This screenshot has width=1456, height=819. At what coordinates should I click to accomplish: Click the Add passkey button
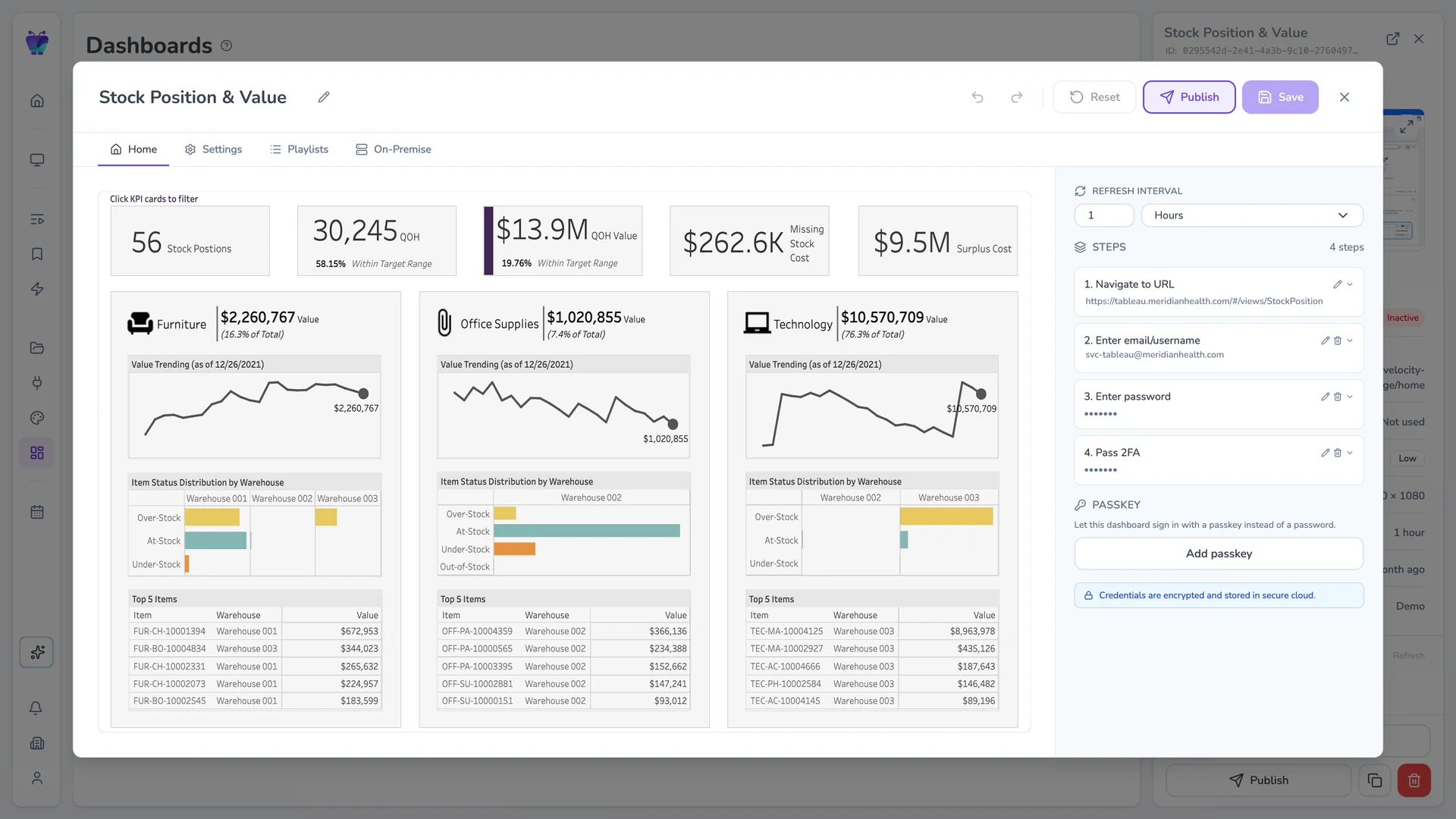tap(1219, 554)
